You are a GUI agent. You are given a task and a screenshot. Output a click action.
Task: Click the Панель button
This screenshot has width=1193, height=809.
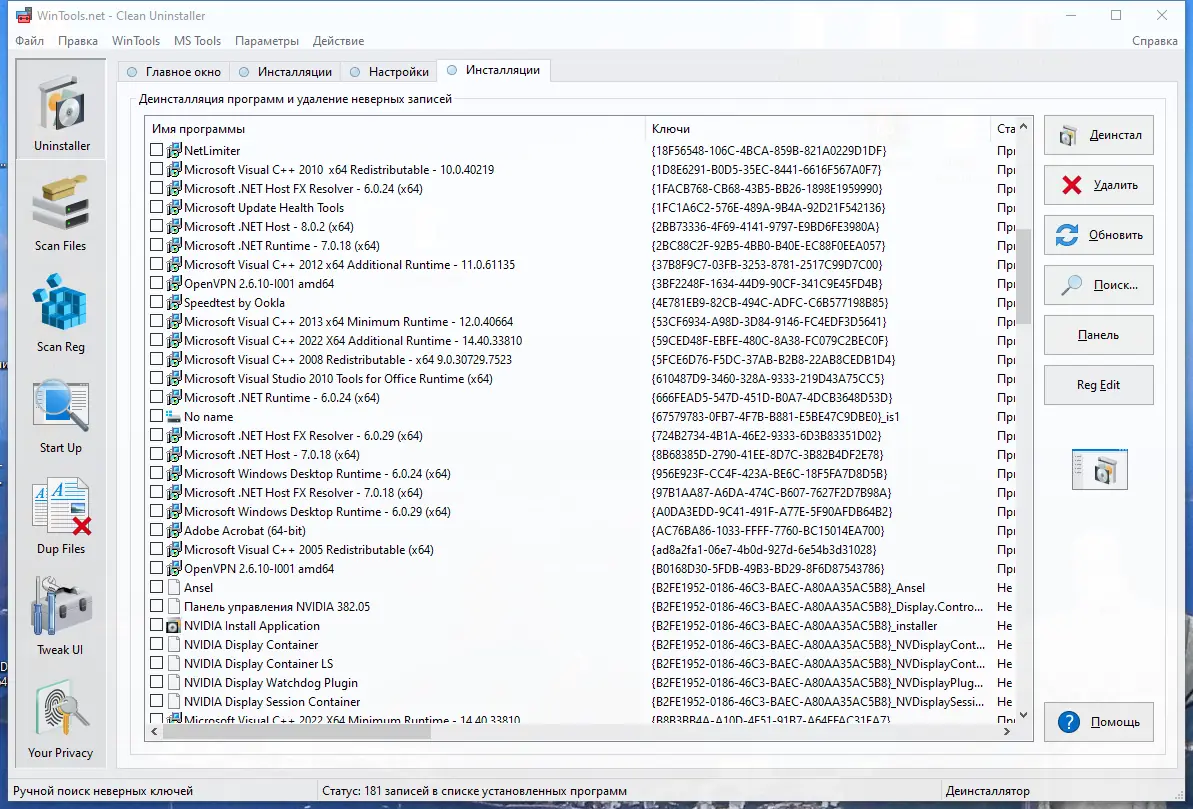pyautogui.click(x=1099, y=335)
